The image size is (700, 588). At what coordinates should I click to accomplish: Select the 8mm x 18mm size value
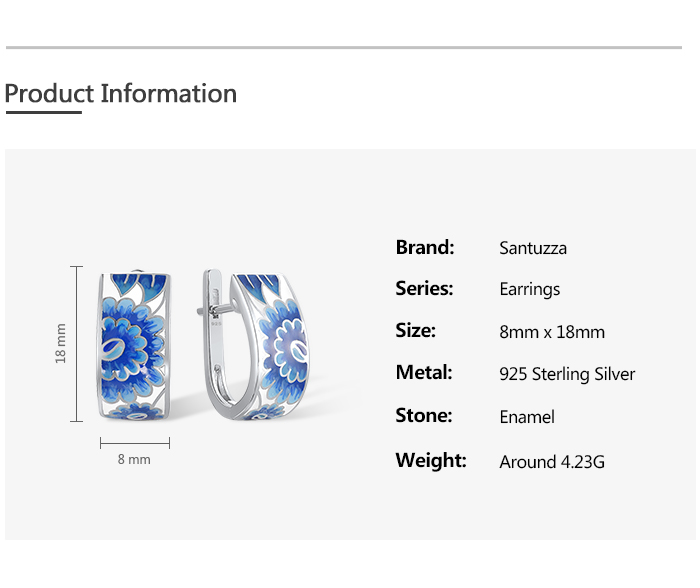(552, 332)
